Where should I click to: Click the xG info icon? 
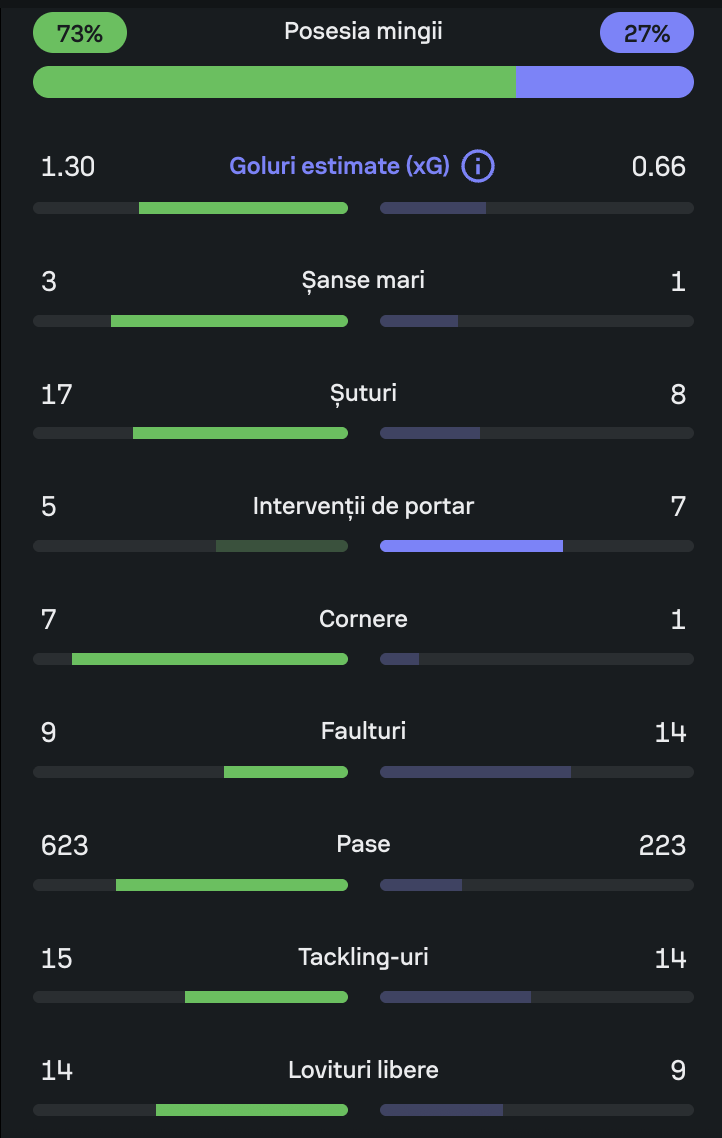478,166
